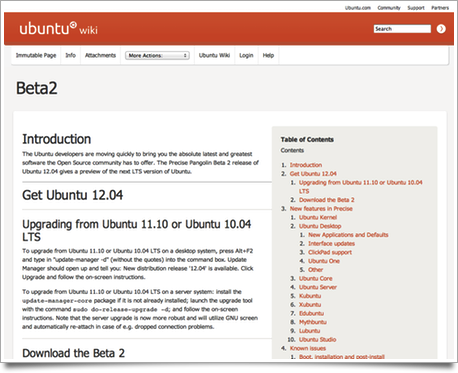Open the Attachments menu item
458x373 pixels.
(100, 55)
